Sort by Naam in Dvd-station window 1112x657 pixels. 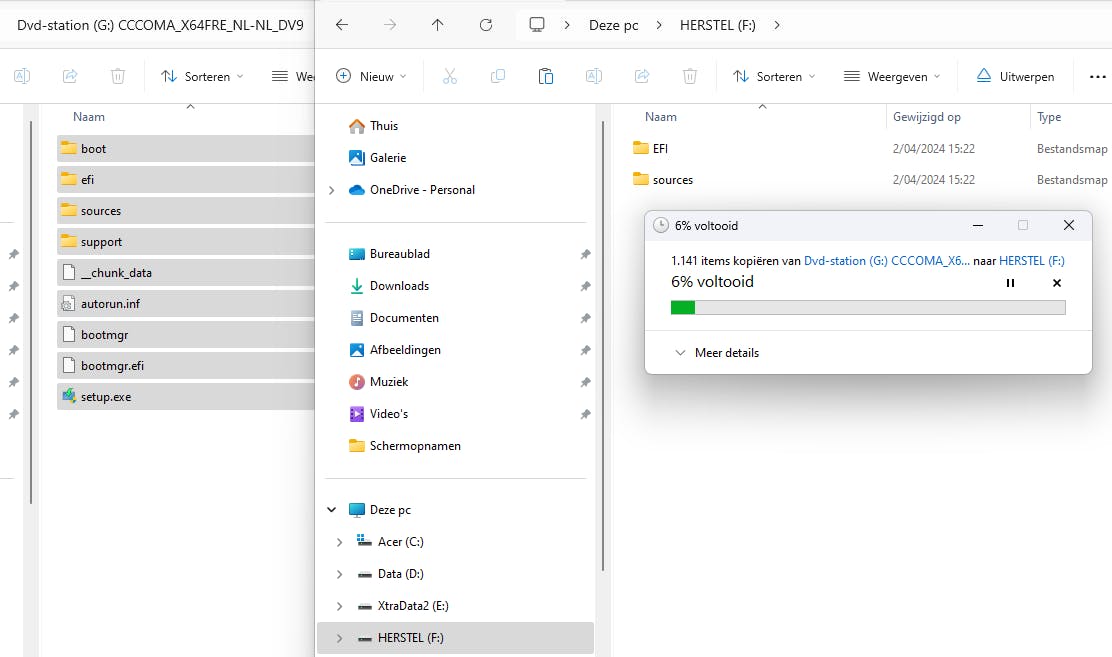coord(89,117)
